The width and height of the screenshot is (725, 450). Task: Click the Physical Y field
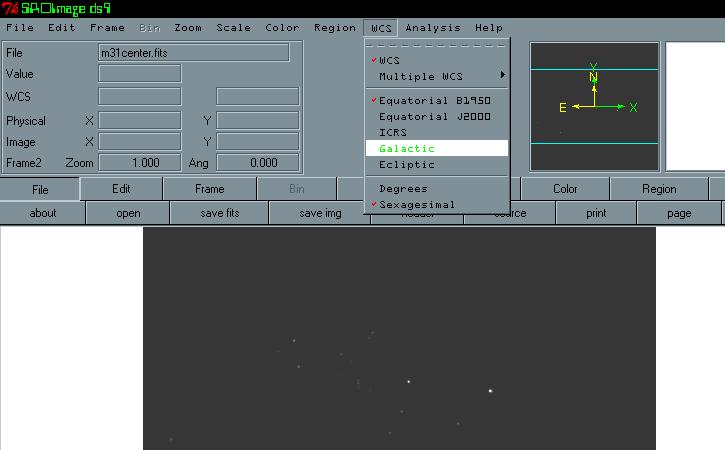tap(258, 120)
